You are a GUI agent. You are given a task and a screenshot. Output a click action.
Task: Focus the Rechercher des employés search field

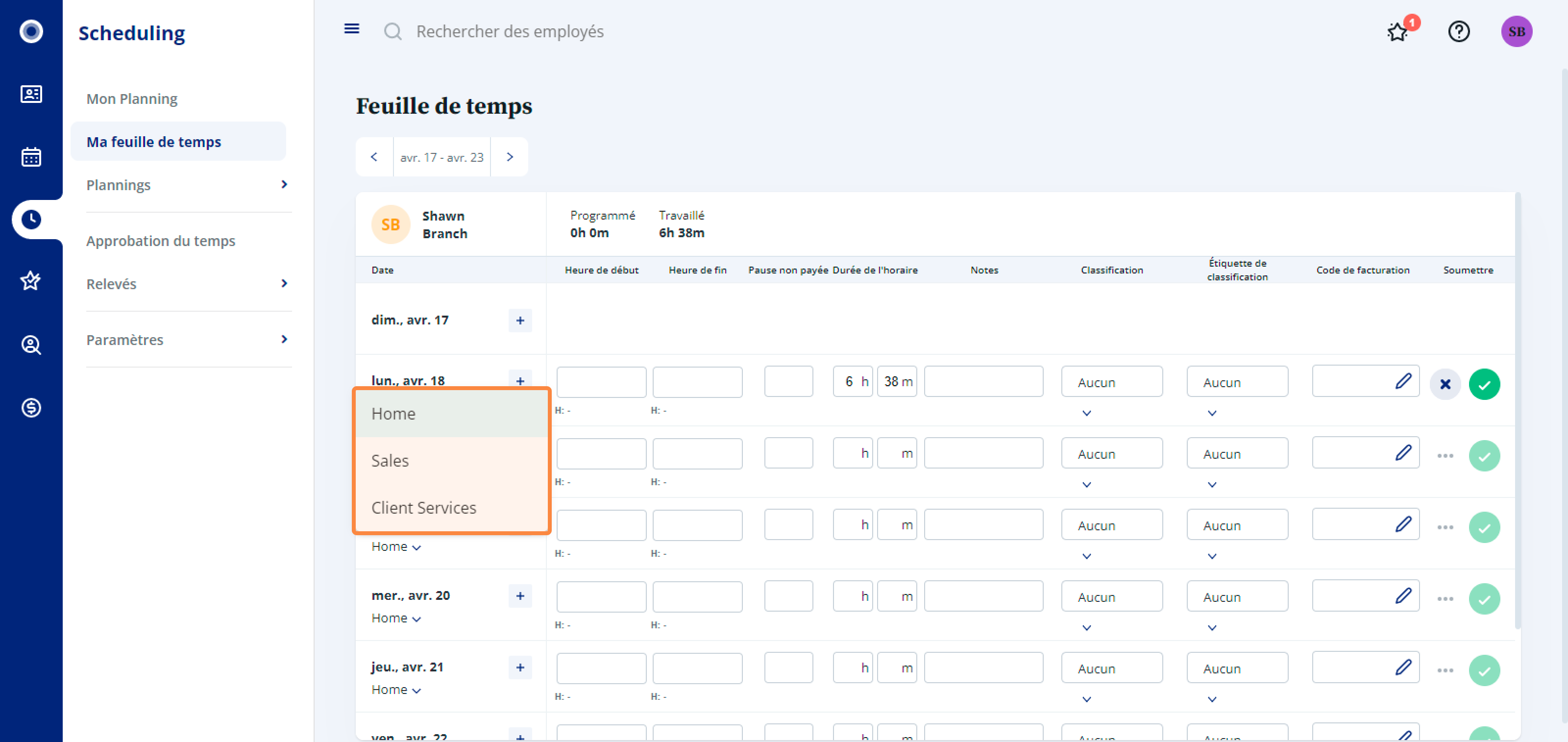coord(510,31)
